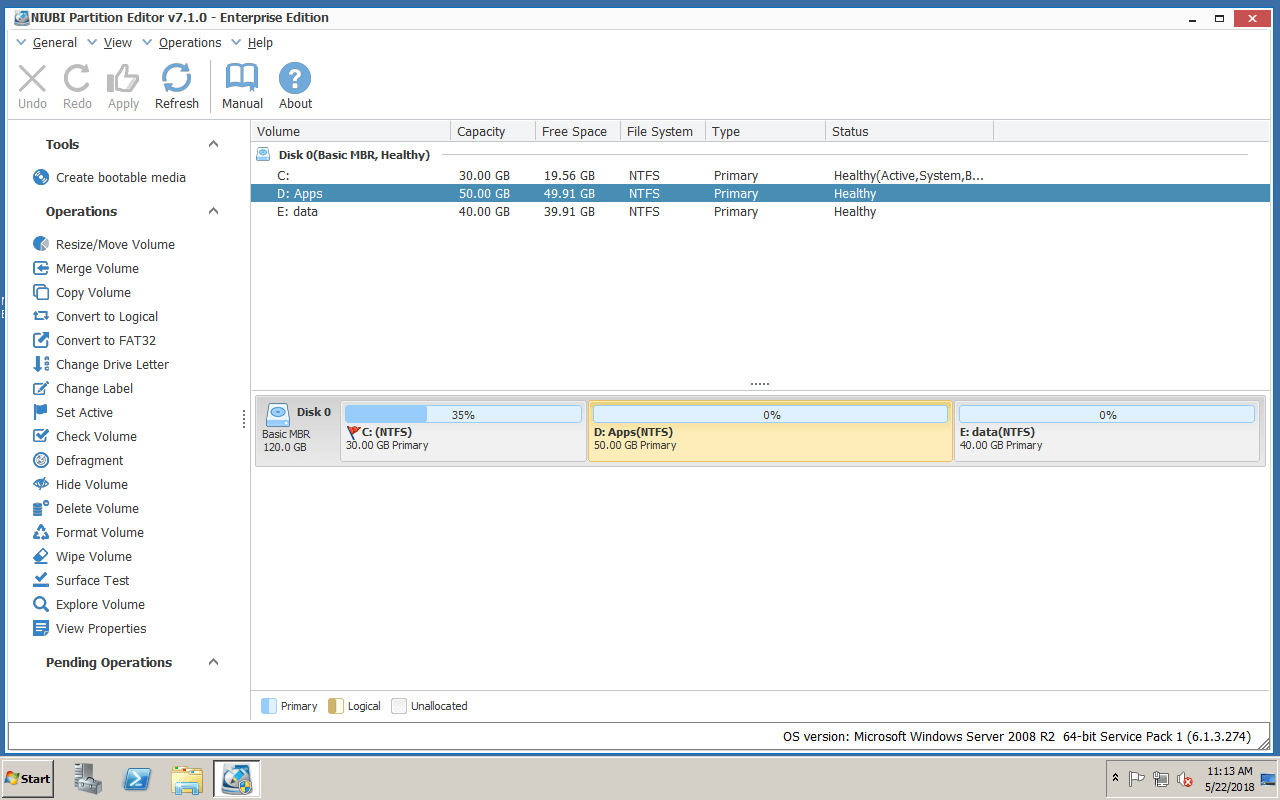Click the Set Active flag icon
This screenshot has height=800, width=1280.
(41, 412)
